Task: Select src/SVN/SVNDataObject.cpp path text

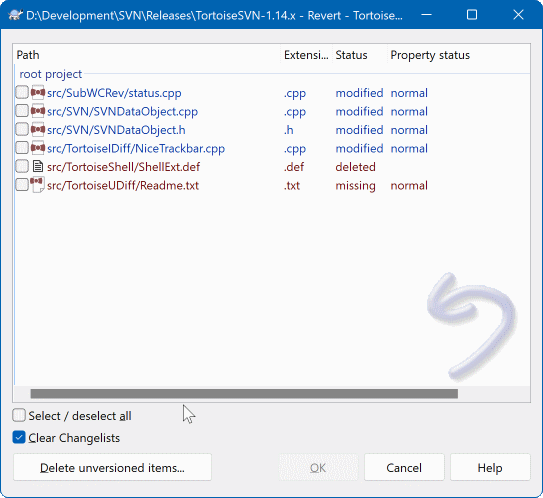Action: point(123,111)
